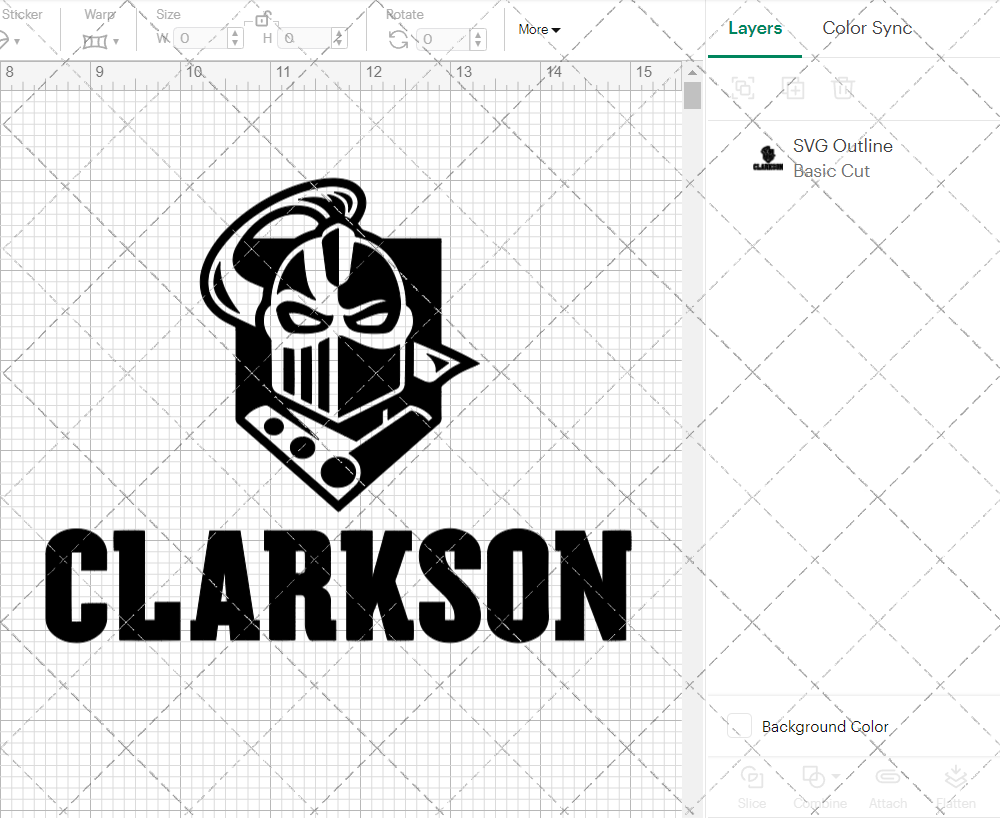Unlock the Height field link toggle
Viewport: 1000px width, 818px height.
(264, 19)
